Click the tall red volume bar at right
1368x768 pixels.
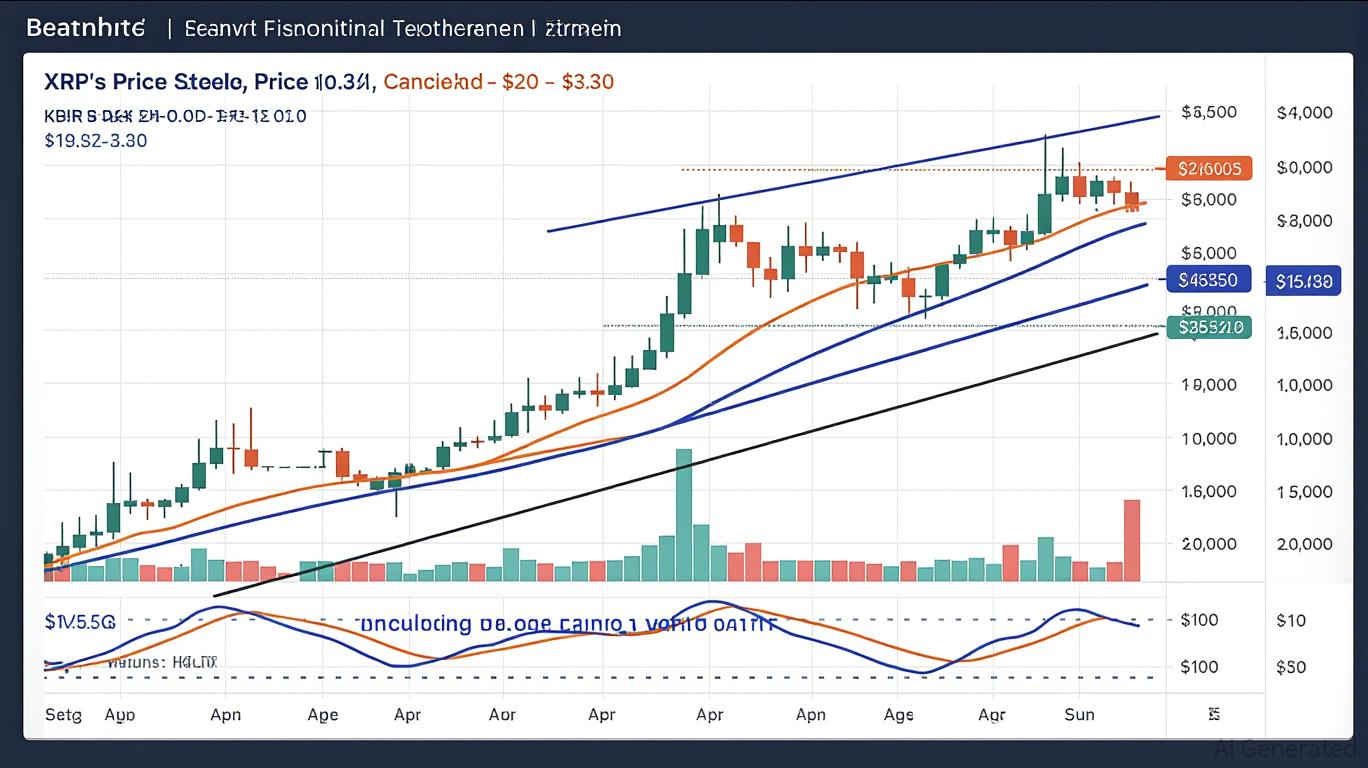click(x=1132, y=540)
